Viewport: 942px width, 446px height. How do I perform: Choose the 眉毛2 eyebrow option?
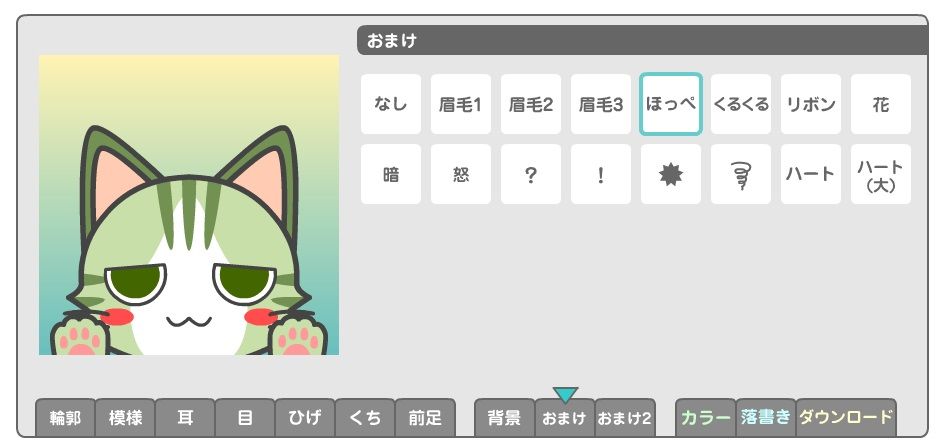[530, 104]
